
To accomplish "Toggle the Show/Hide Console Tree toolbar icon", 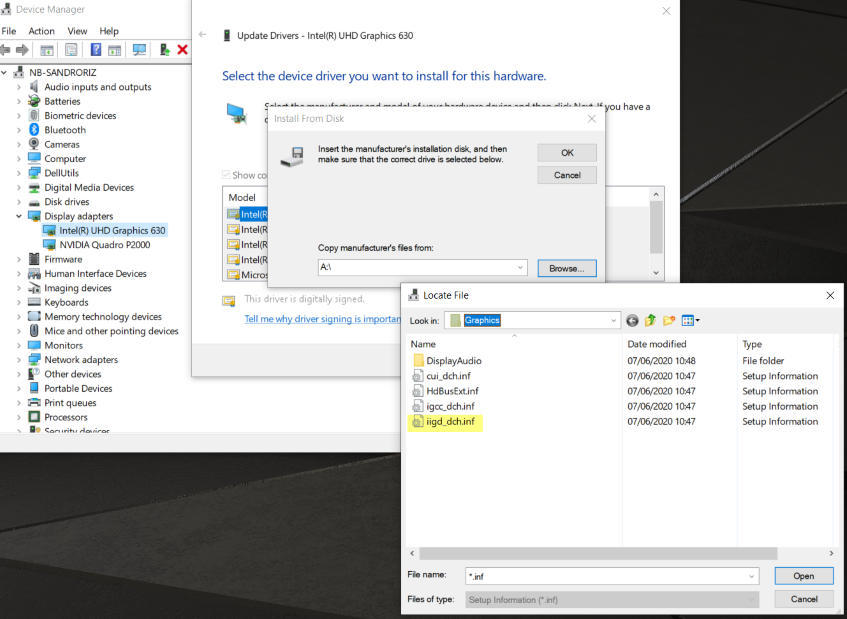I will (x=47, y=50).
